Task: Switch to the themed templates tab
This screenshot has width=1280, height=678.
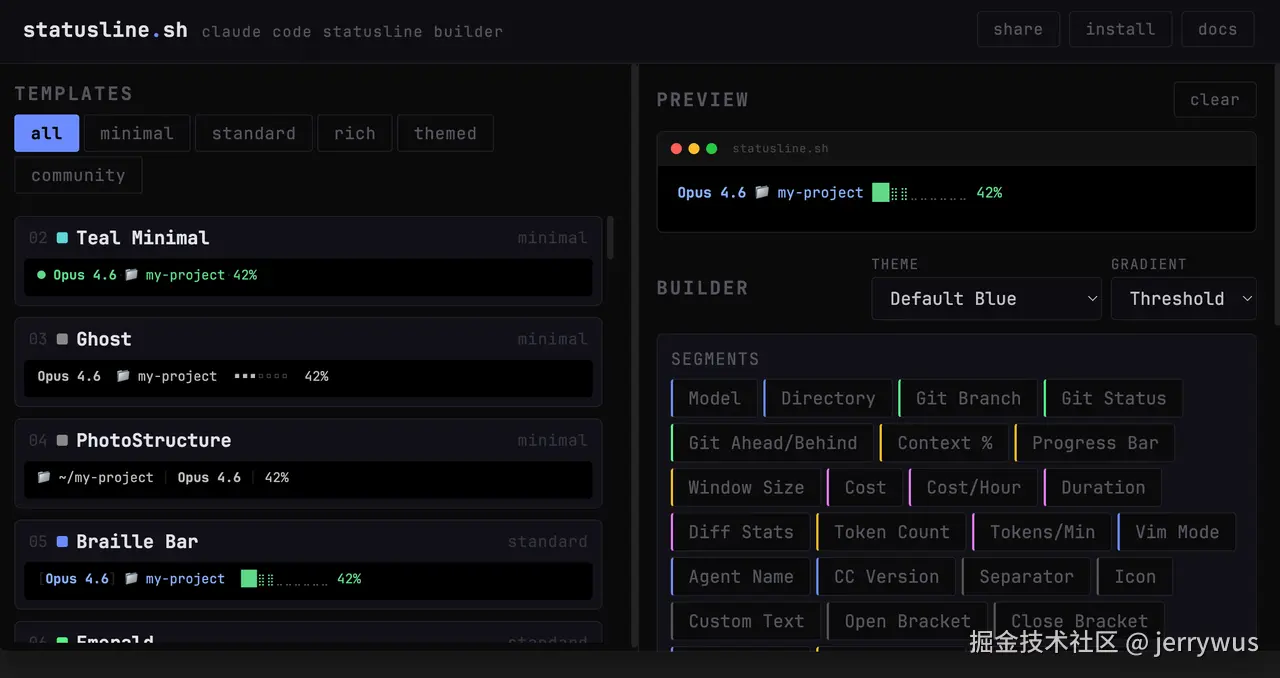Action: 445,133
